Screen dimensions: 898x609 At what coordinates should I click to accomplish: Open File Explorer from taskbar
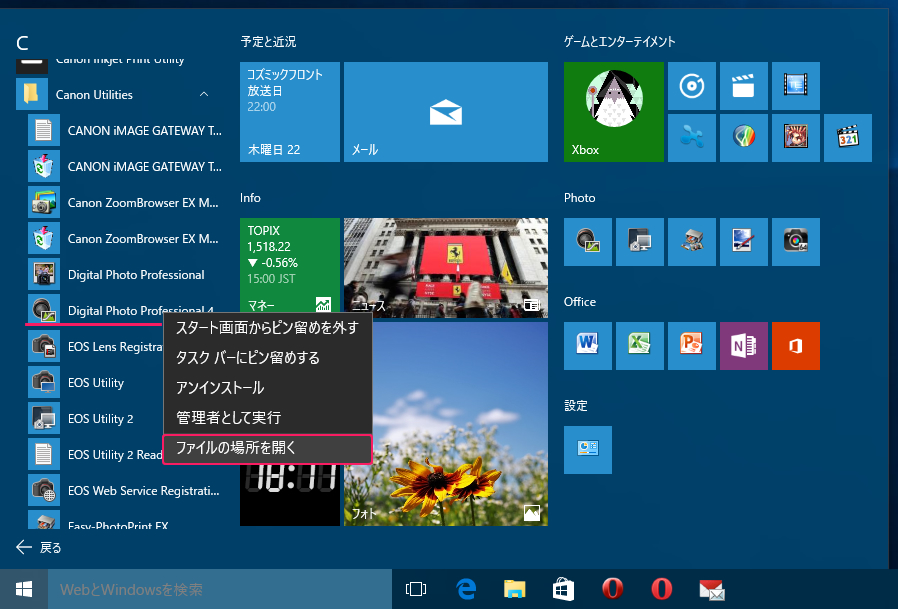point(514,589)
